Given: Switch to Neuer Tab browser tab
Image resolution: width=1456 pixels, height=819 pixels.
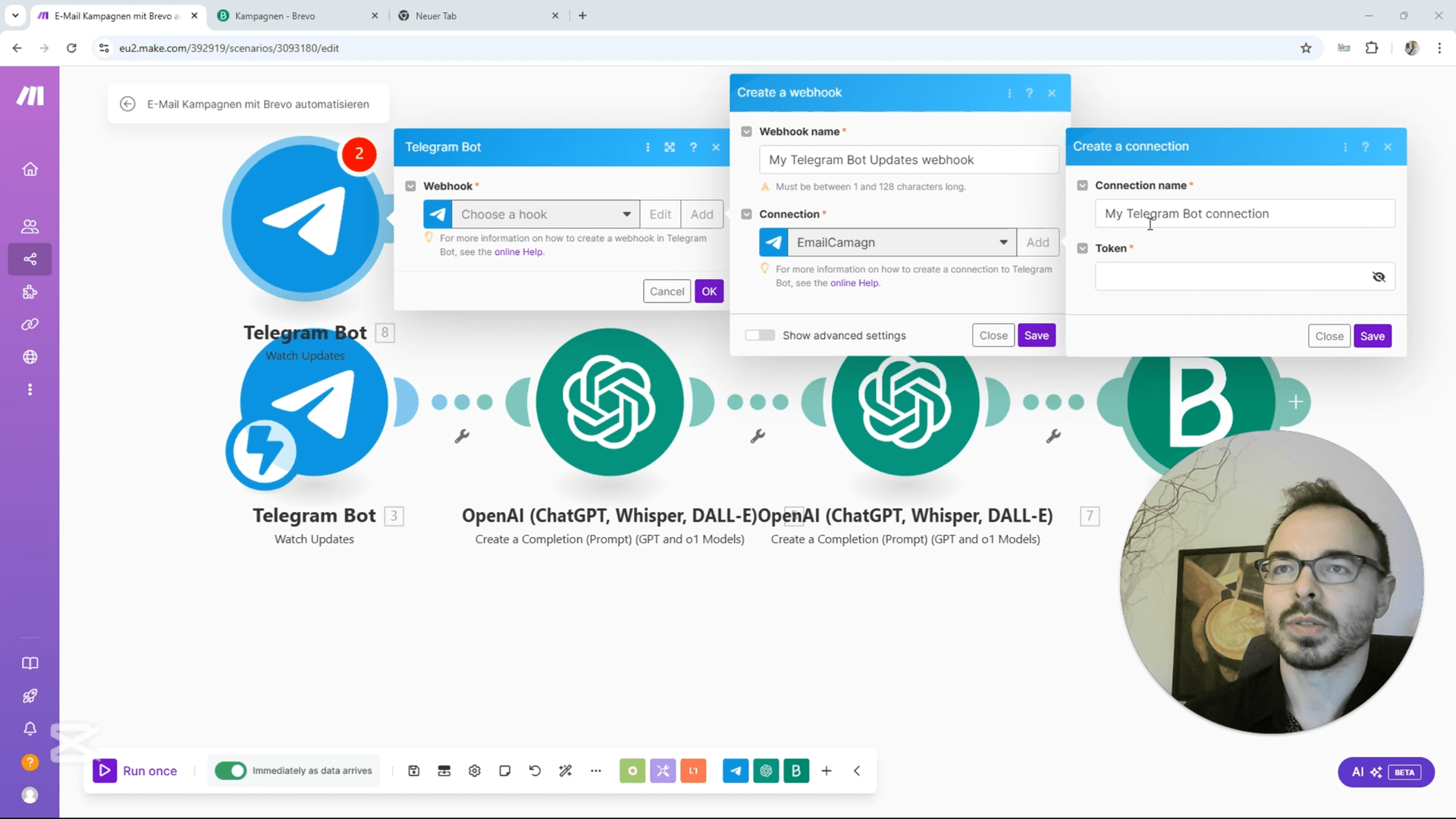Looking at the screenshot, I should tap(478, 15).
